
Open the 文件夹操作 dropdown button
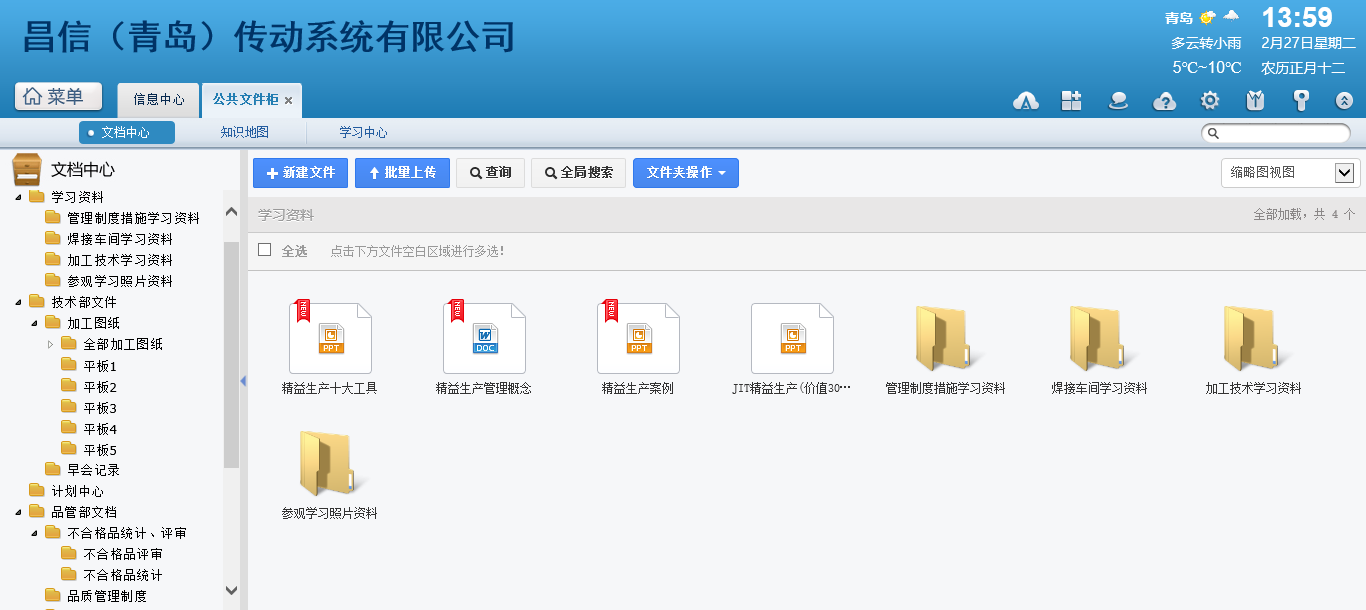tap(685, 173)
